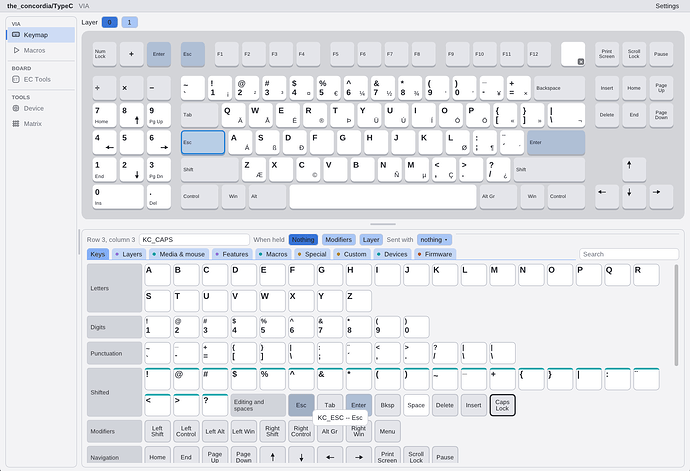
Task: Select the F12 key on keyboard layout
Action: [x=539, y=54]
